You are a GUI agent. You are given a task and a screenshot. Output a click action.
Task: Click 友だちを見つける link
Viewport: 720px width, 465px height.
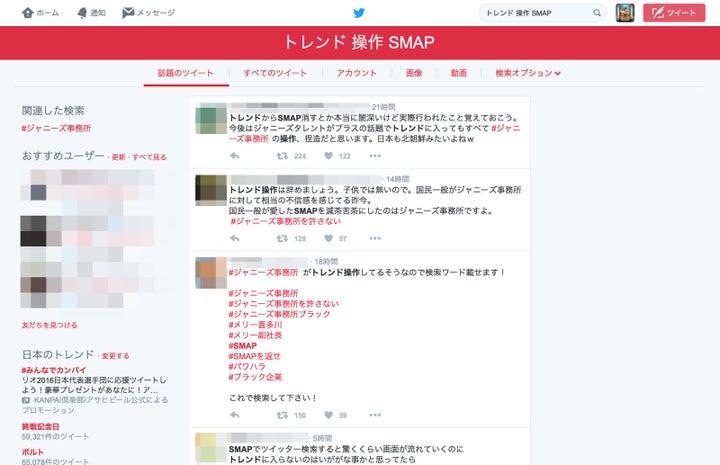49,325
